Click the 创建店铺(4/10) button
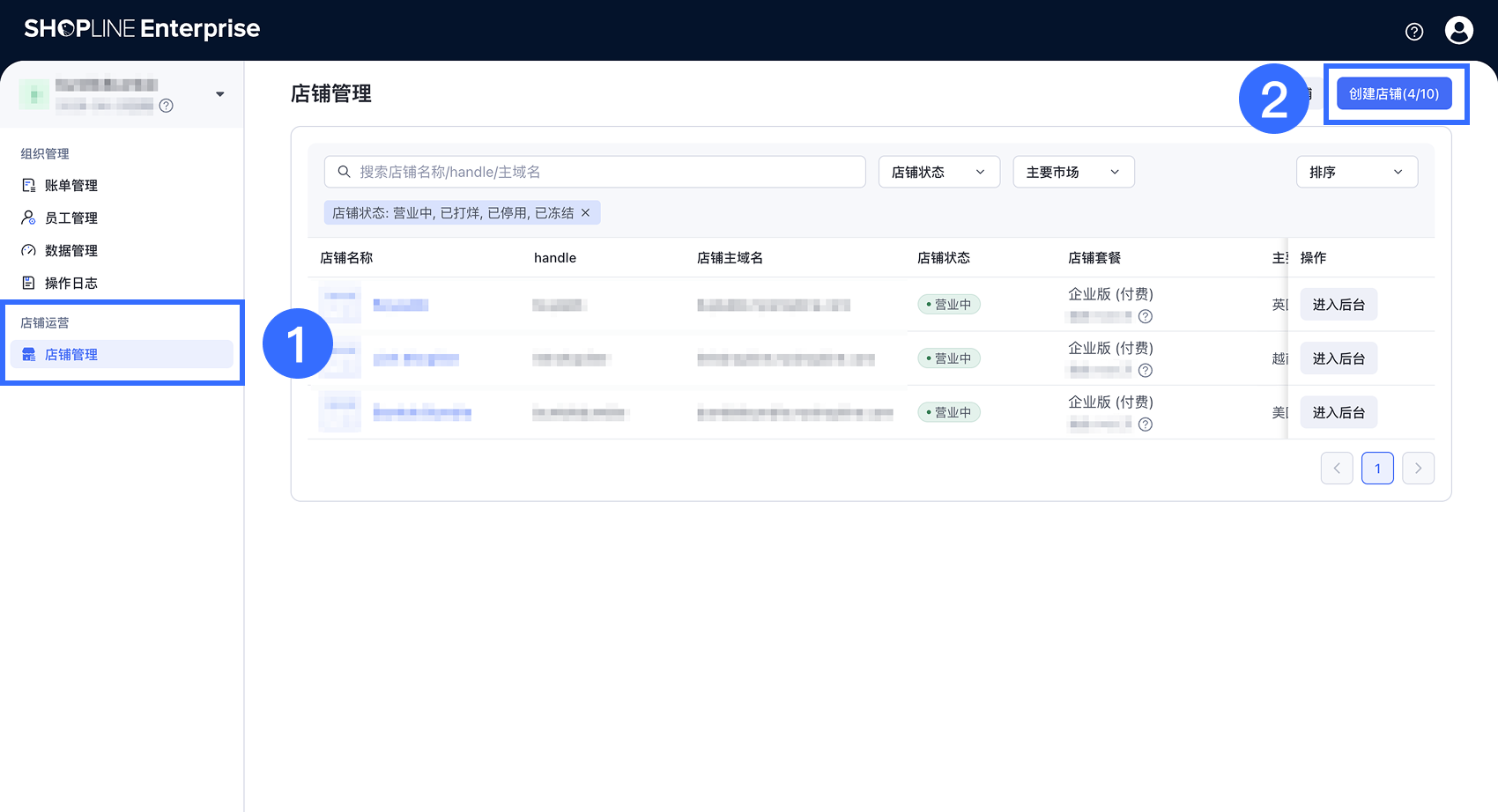Image resolution: width=1498 pixels, height=812 pixels. 1393,94
